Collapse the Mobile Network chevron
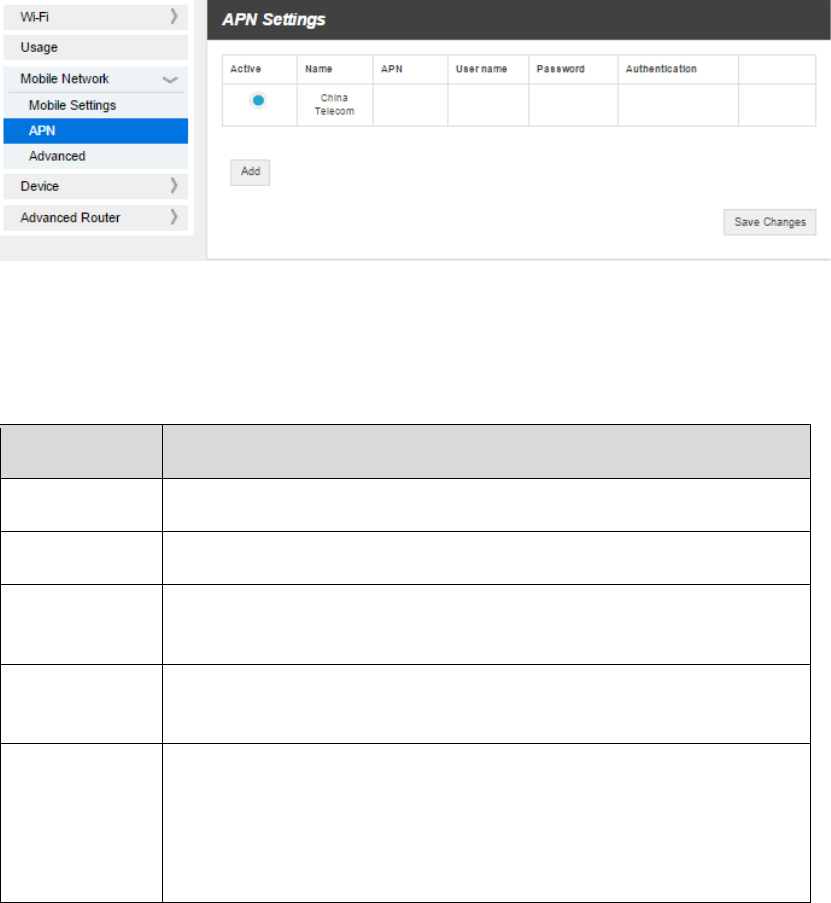This screenshot has height=903, width=831. 170,80
